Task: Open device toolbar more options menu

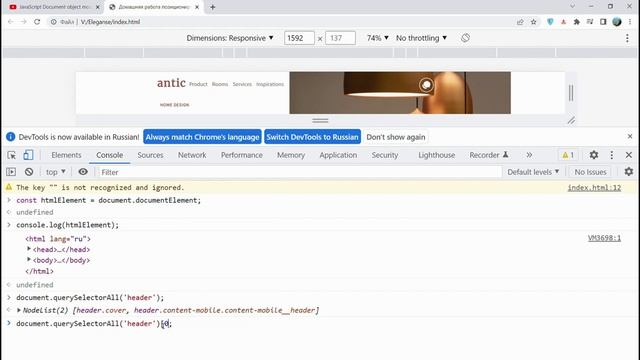Action: coord(627,38)
